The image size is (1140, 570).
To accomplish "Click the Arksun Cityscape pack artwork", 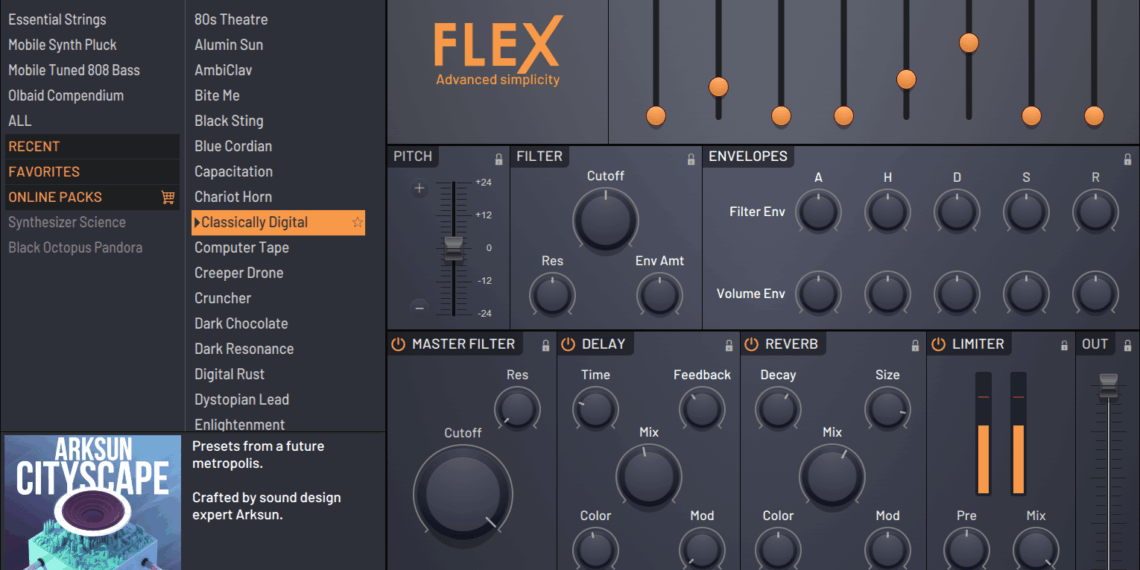I will pyautogui.click(x=92, y=502).
